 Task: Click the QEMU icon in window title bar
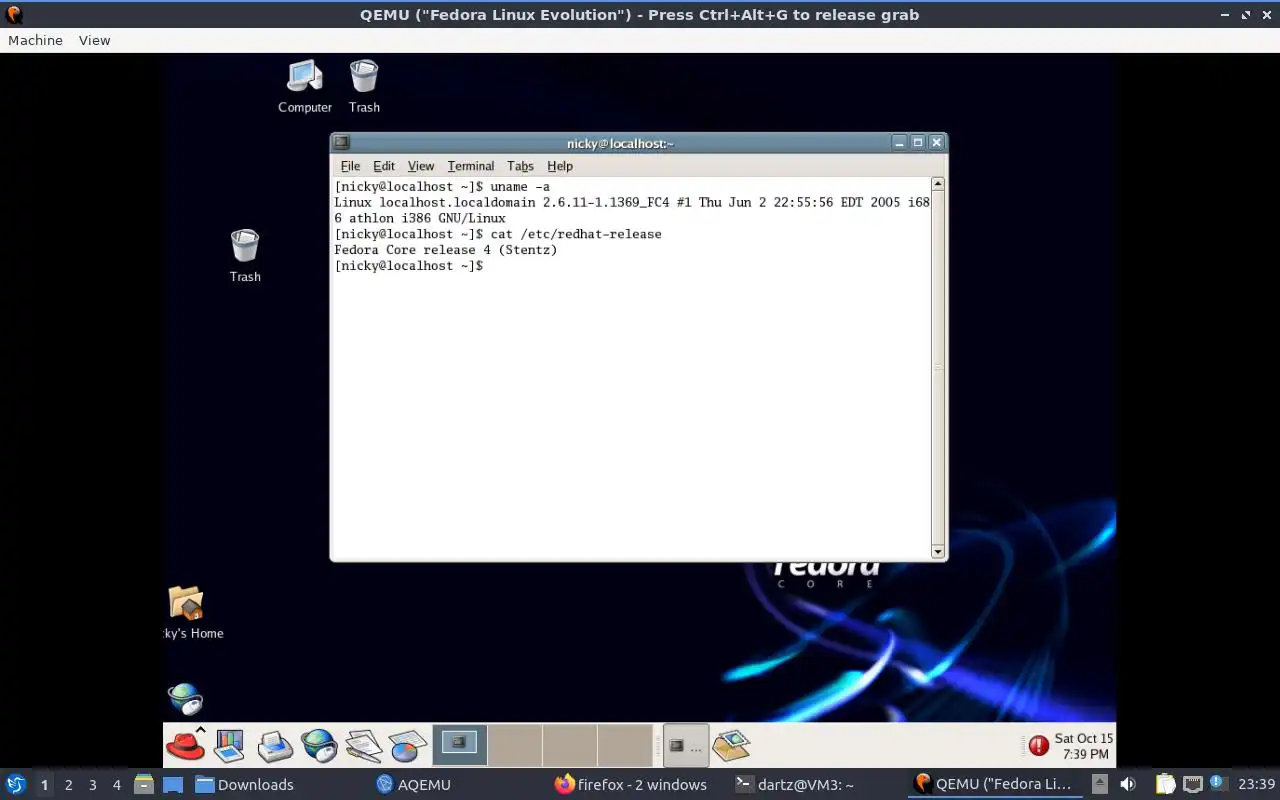14,15
